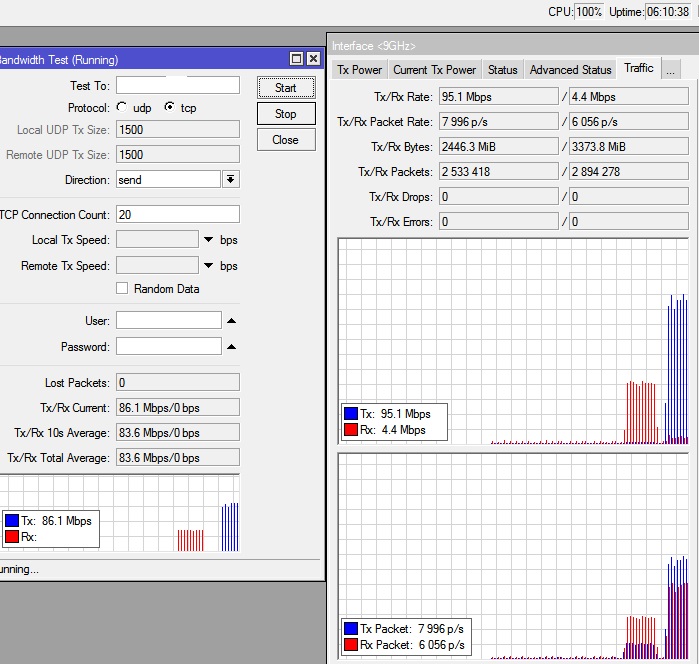Click the Direction field showing send

[169, 179]
